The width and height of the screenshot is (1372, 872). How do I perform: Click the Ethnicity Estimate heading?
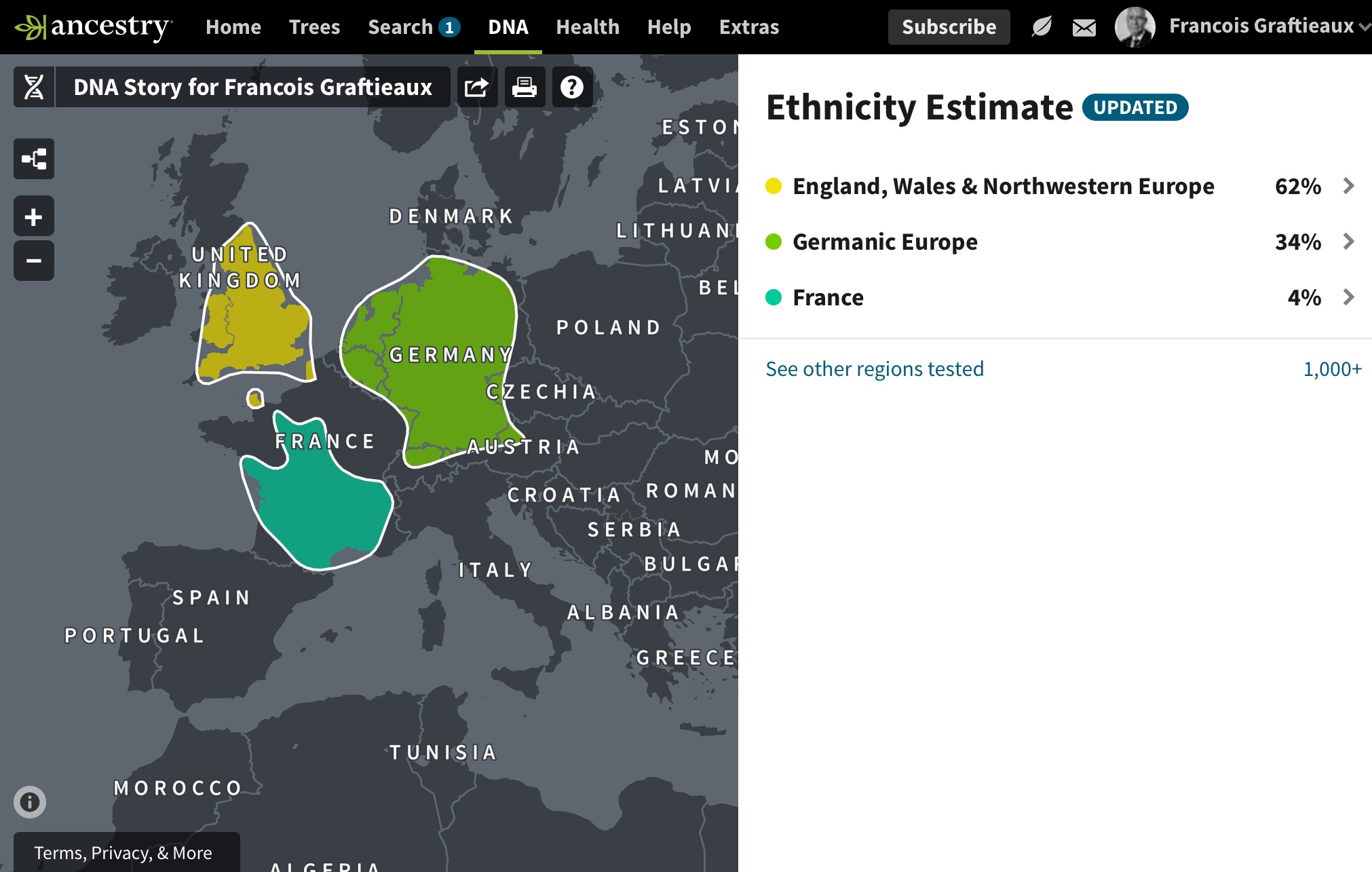pyautogui.click(x=919, y=107)
